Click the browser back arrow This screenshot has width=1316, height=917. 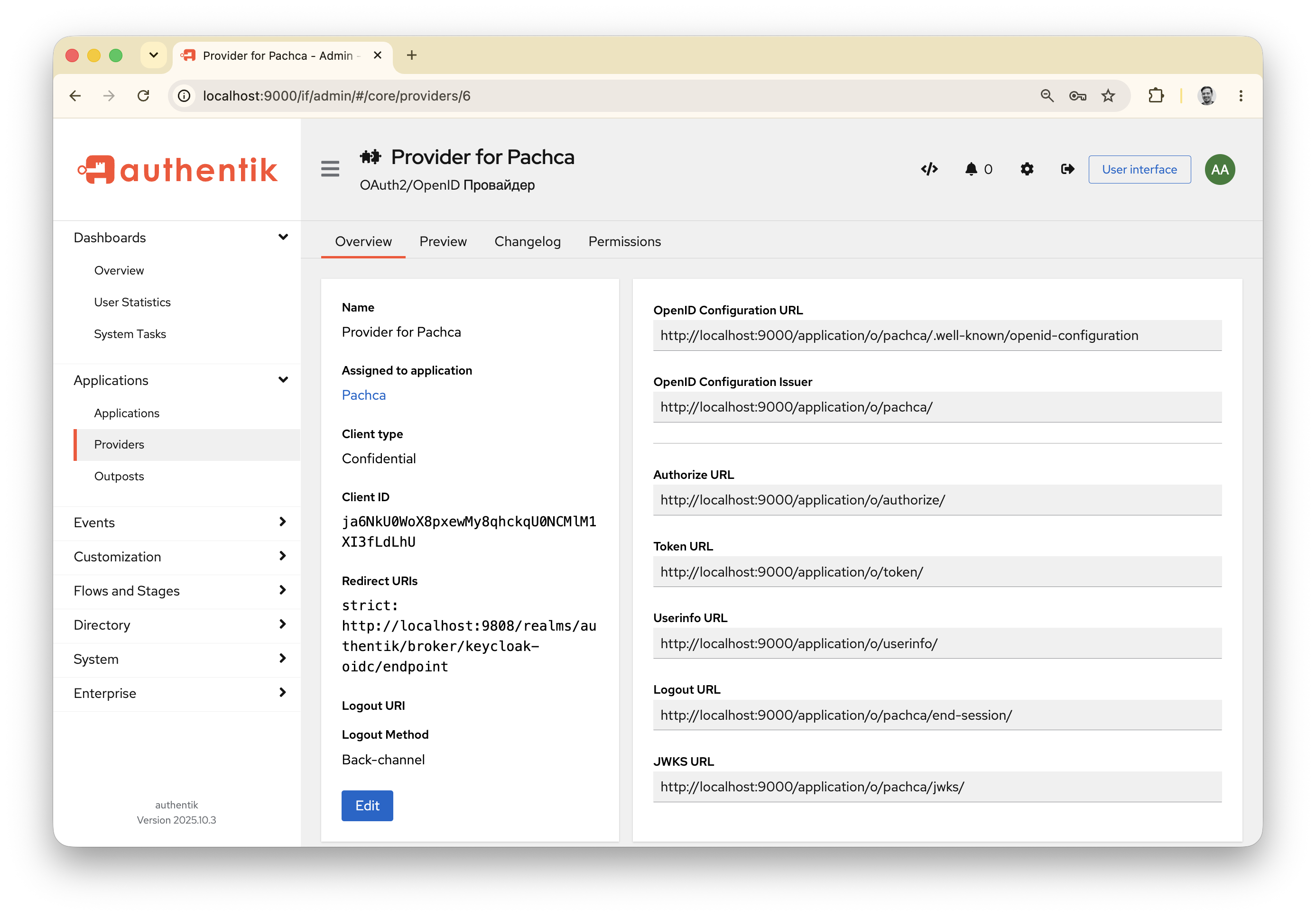coord(75,96)
